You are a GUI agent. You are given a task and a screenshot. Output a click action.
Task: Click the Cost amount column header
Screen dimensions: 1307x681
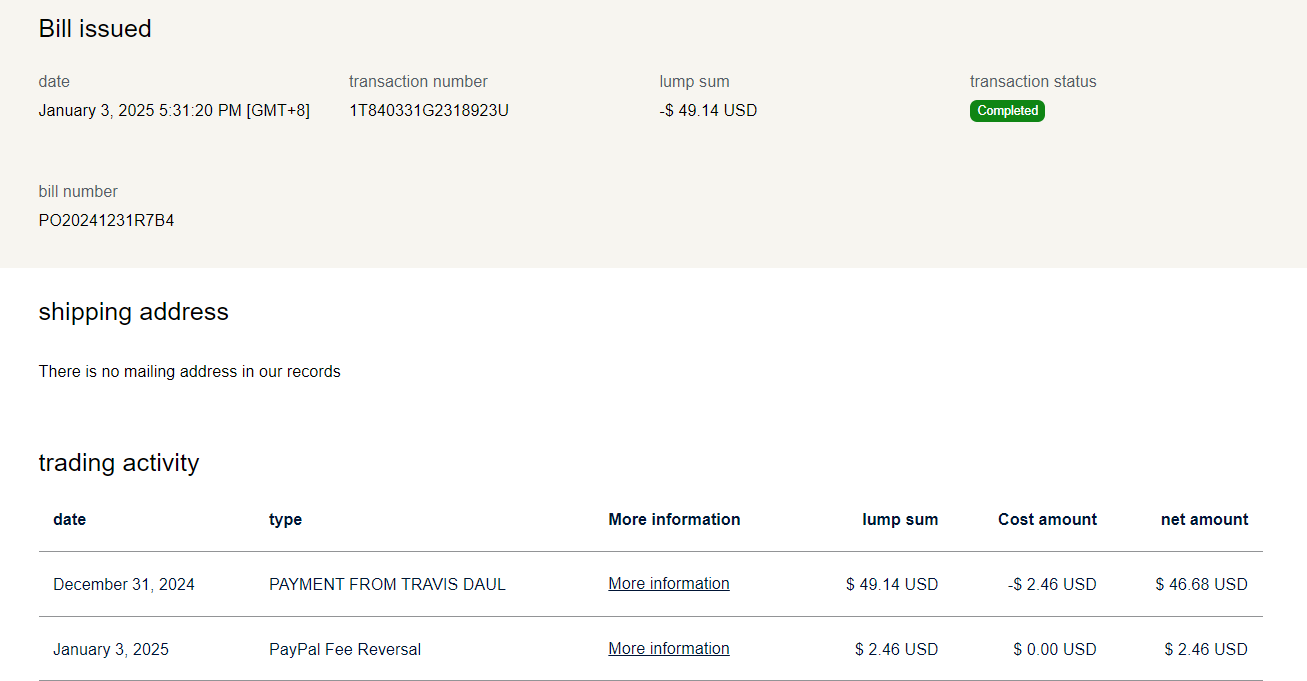pos(1047,520)
